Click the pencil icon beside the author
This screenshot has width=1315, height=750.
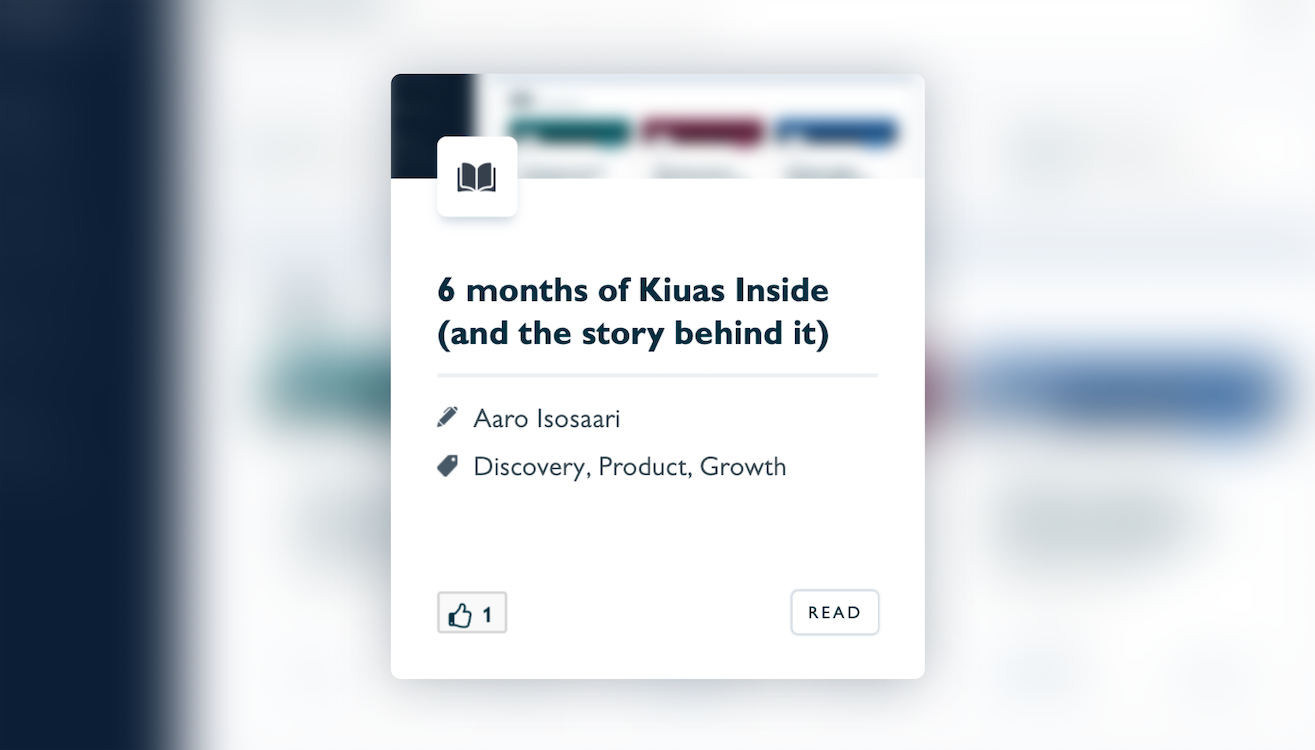coord(447,417)
